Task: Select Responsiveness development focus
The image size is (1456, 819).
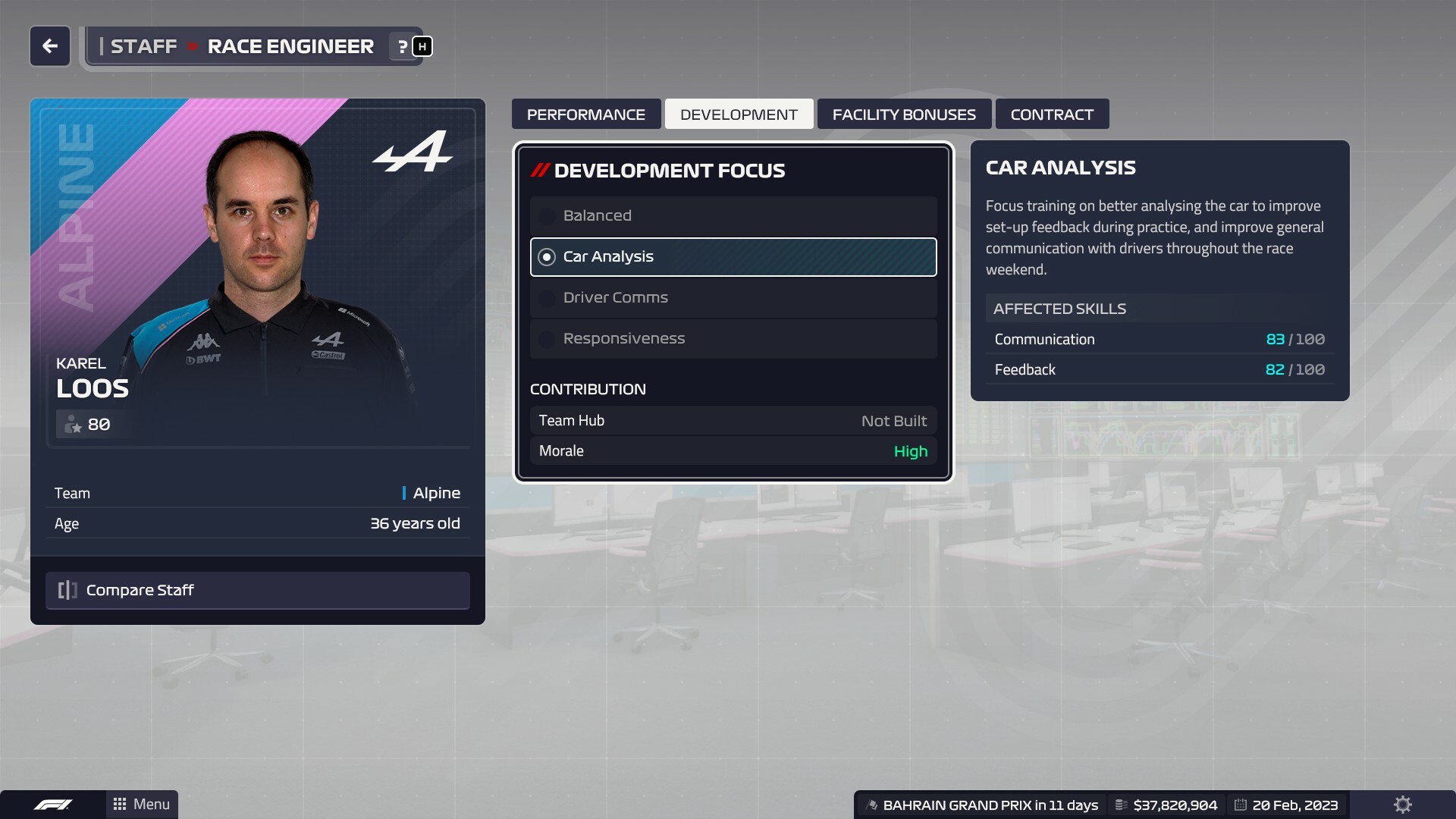Action: tap(733, 338)
